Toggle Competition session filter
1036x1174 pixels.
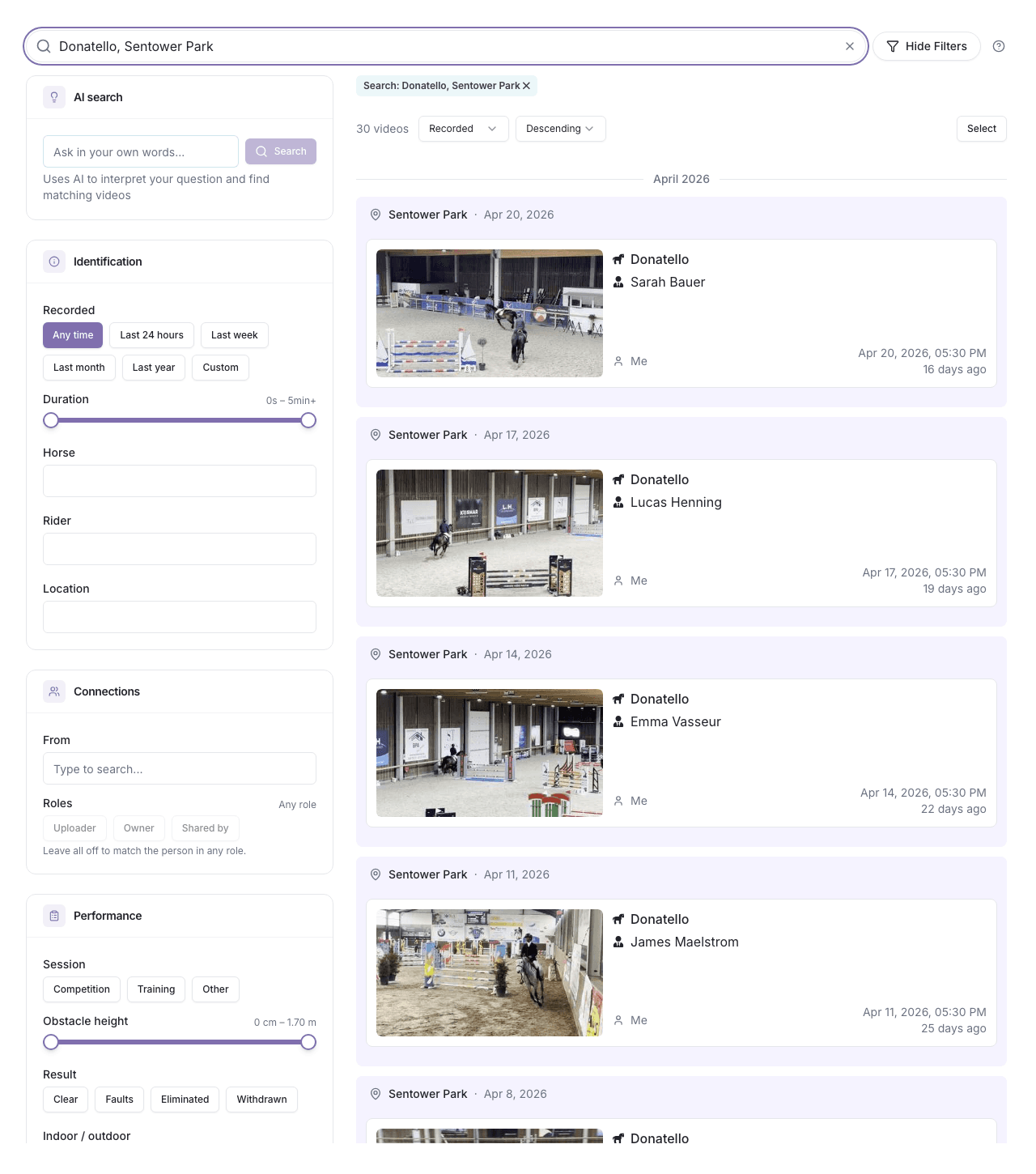(82, 989)
